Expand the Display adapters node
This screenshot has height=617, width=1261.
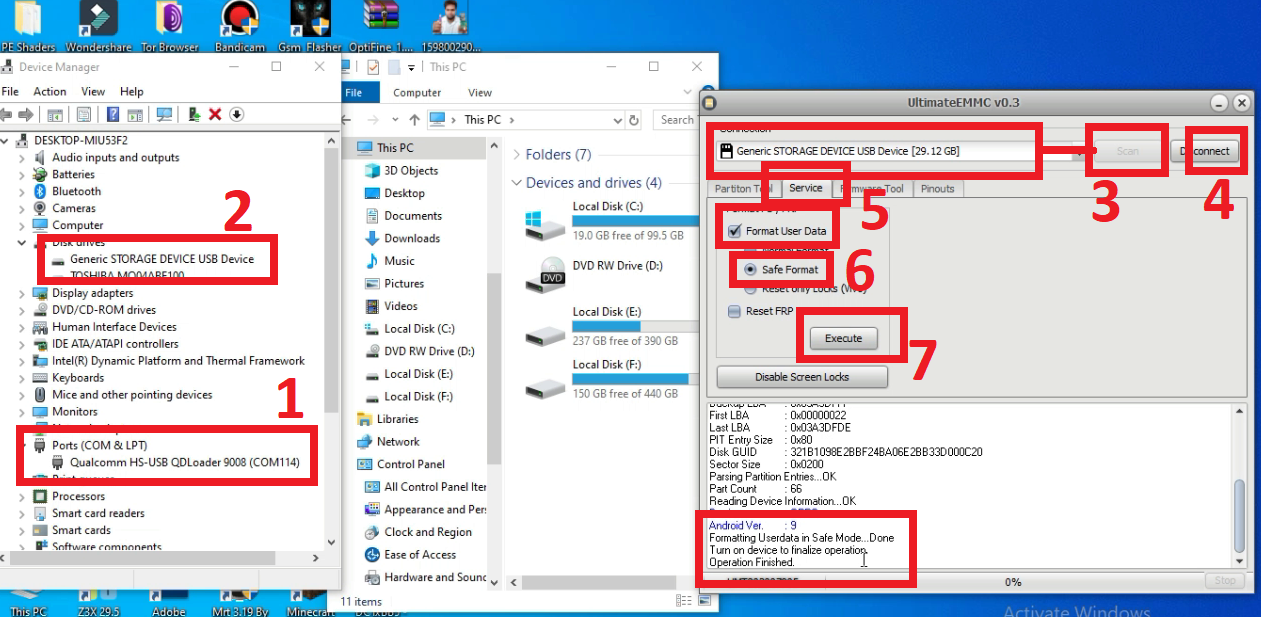coord(22,294)
